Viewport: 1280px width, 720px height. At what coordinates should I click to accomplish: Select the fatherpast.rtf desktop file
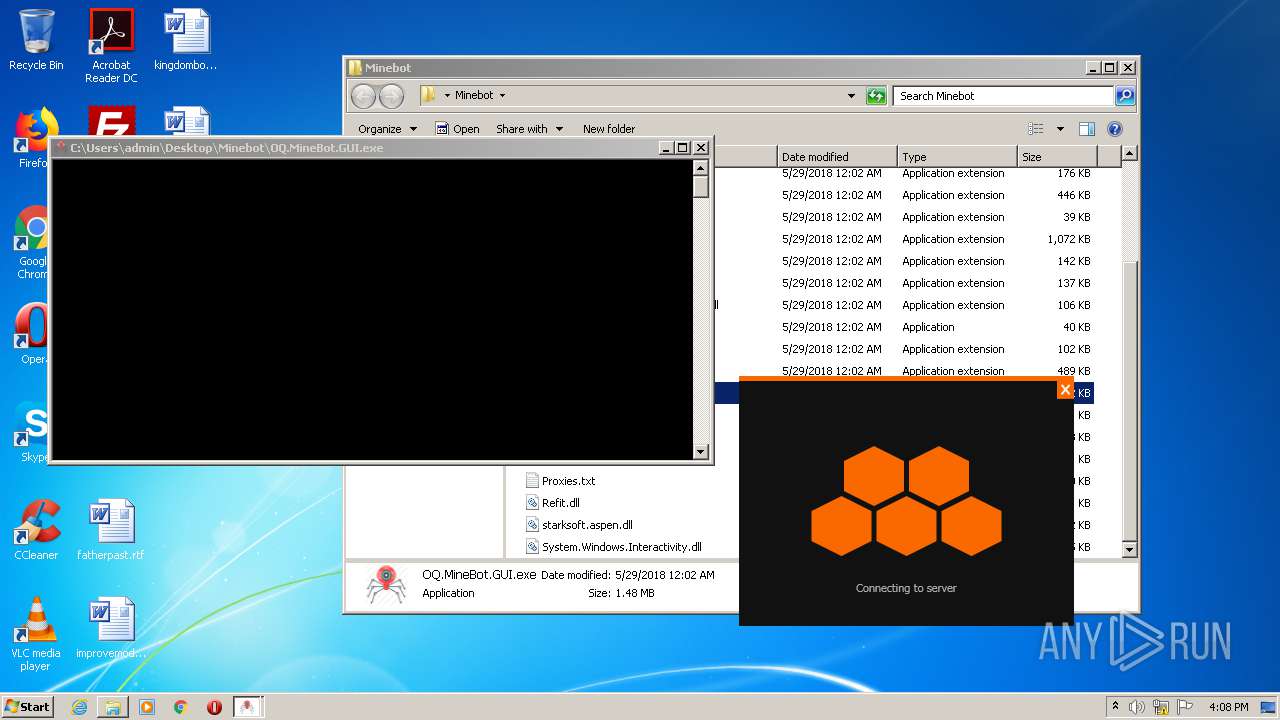coord(110,530)
